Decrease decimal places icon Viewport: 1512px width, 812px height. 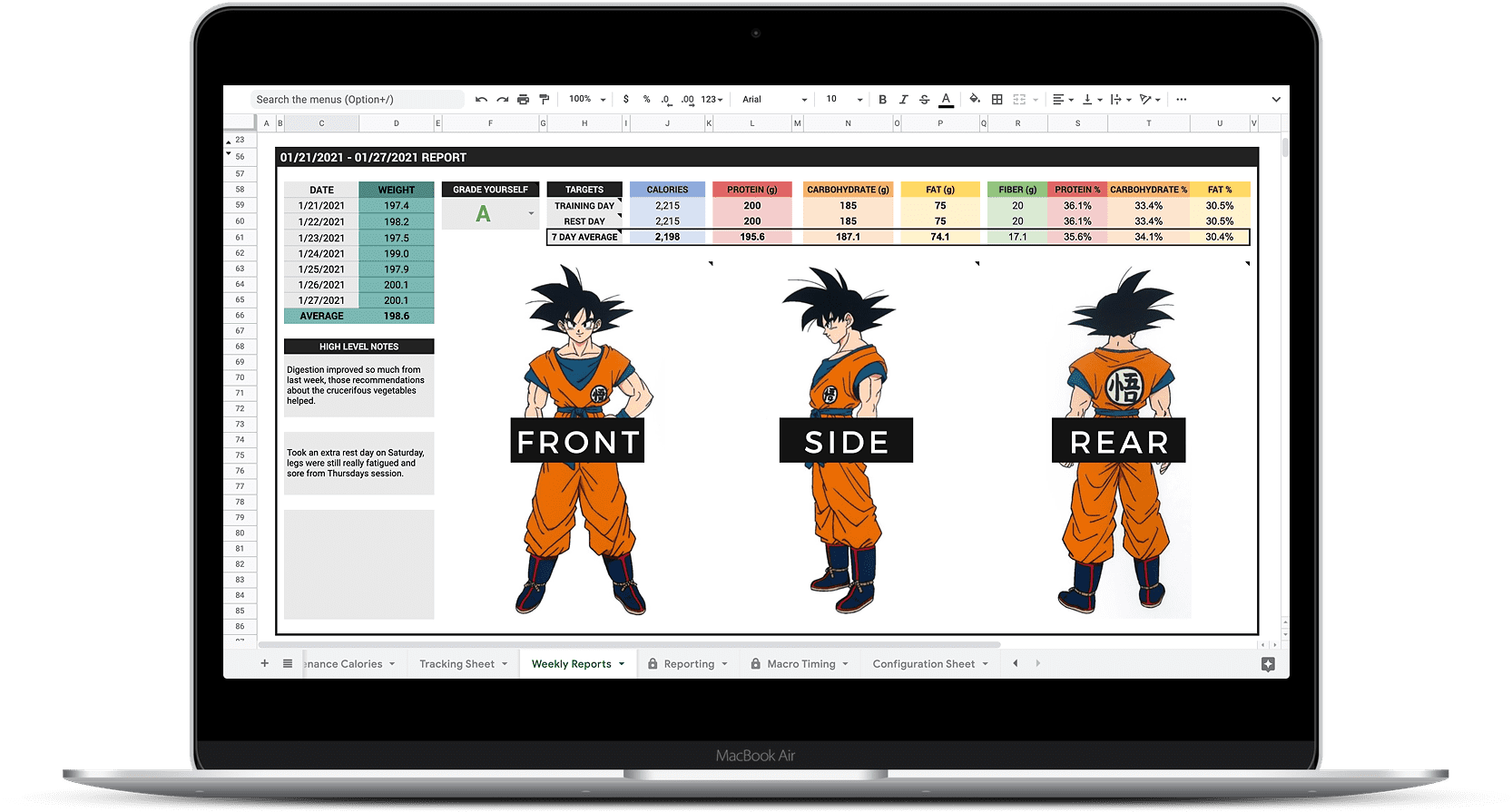(666, 100)
